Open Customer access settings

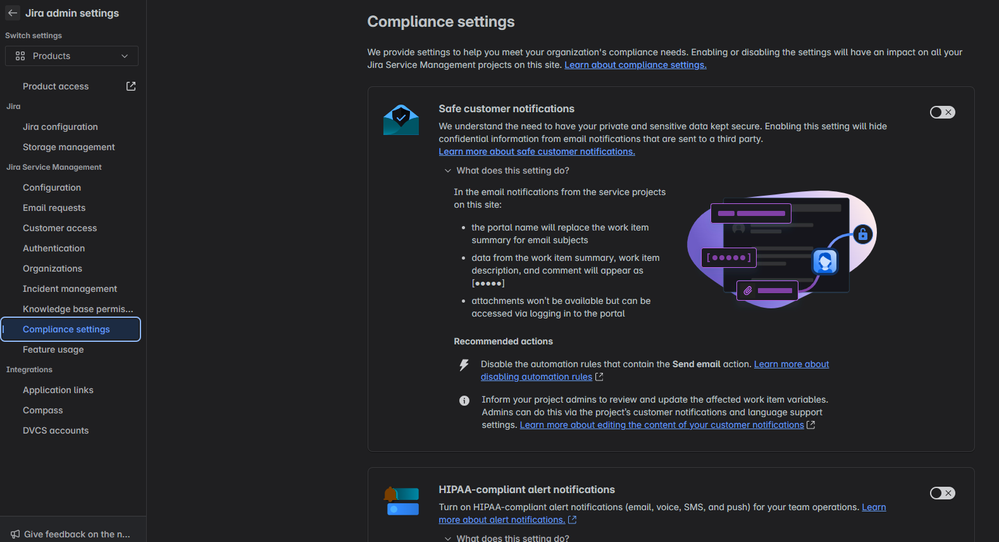pos(59,228)
